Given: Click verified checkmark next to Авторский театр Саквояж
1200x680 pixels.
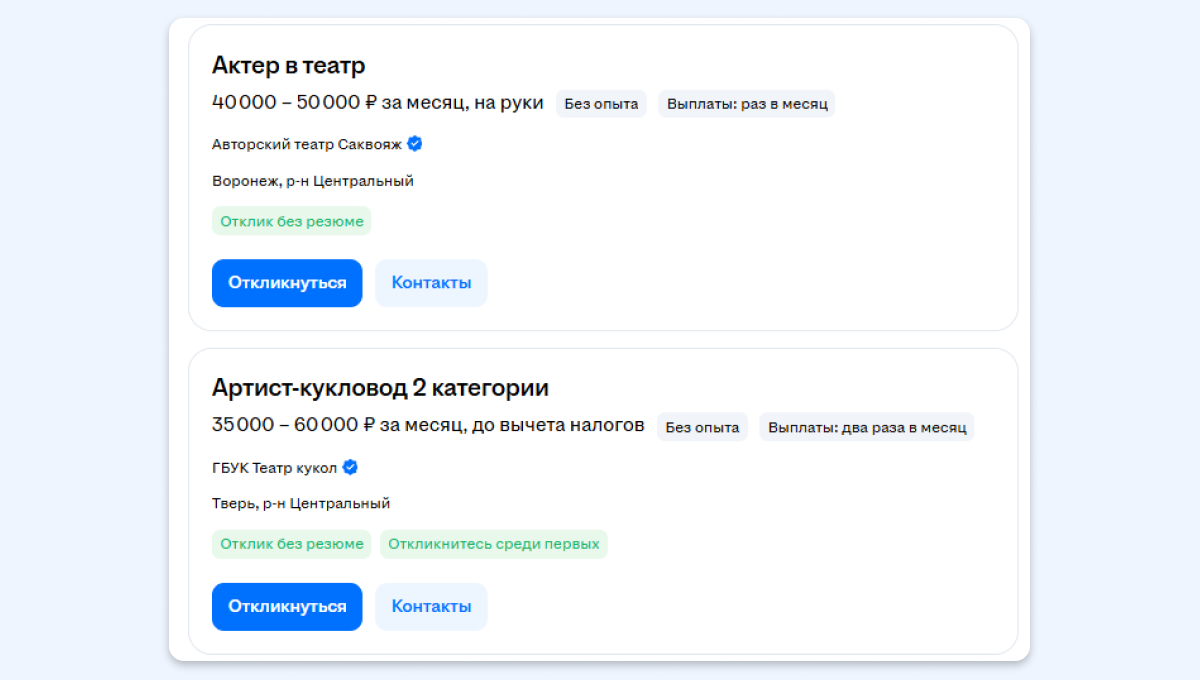Looking at the screenshot, I should (415, 144).
